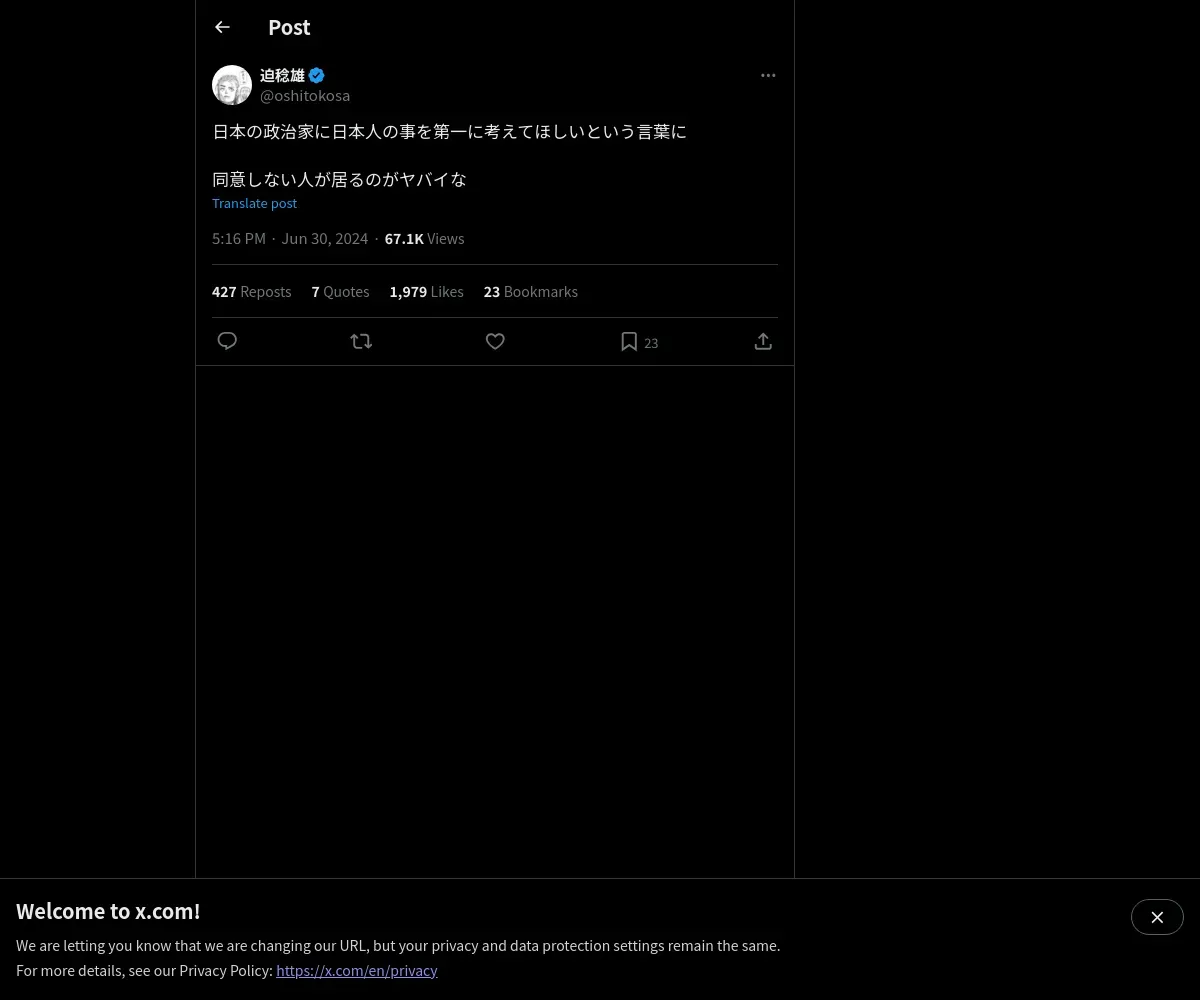
Task: Open the reply speech bubble icon
Action: pyautogui.click(x=227, y=341)
